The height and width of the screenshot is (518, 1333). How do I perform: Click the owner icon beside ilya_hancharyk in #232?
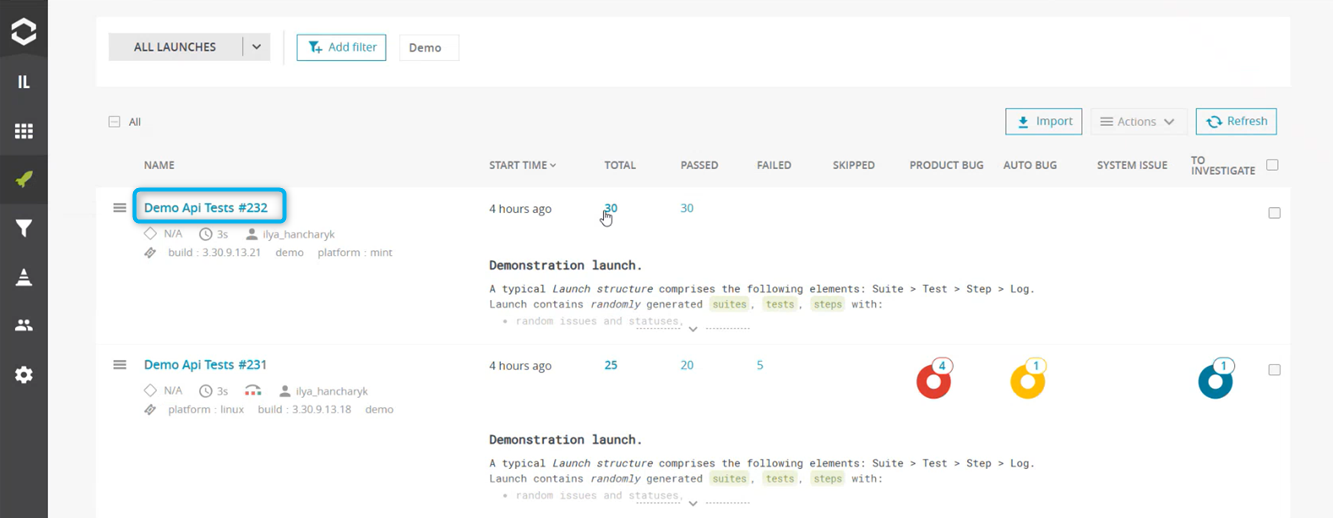pos(252,234)
